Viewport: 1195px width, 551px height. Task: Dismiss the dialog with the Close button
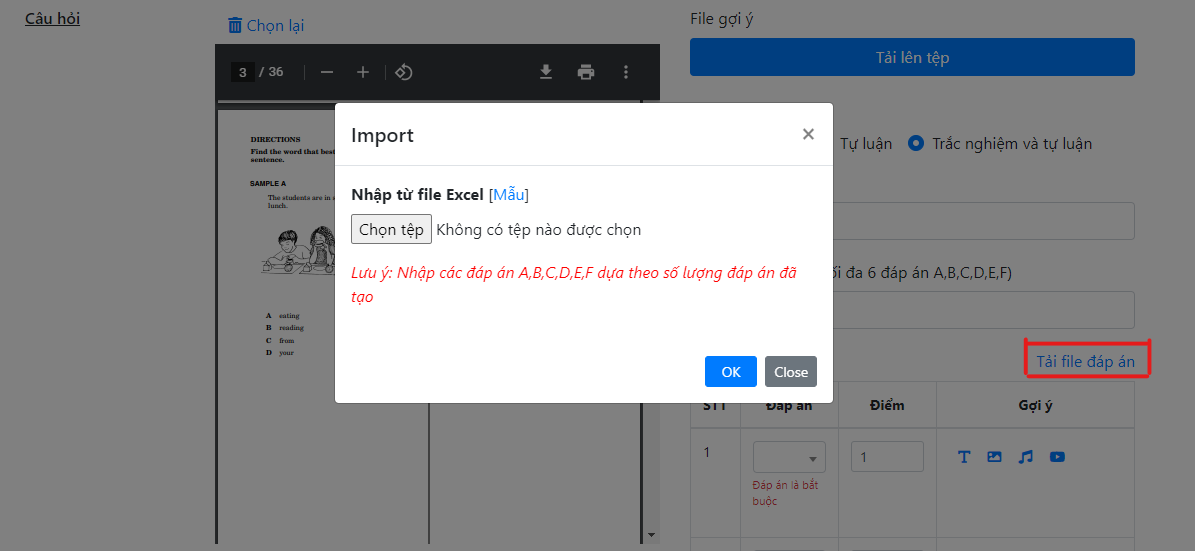click(x=791, y=371)
